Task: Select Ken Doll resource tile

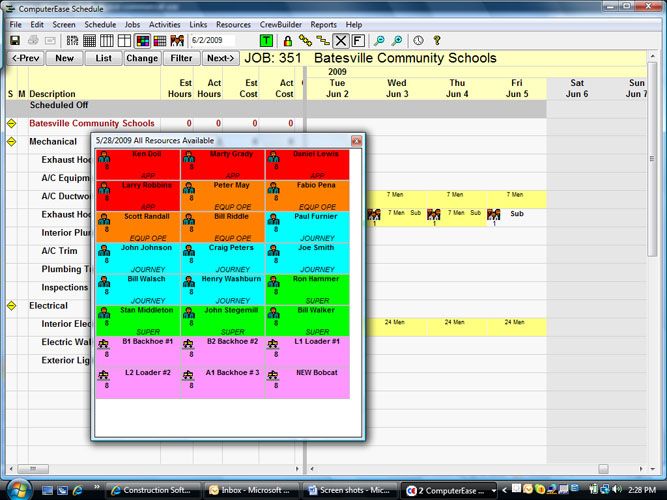Action: (x=138, y=165)
